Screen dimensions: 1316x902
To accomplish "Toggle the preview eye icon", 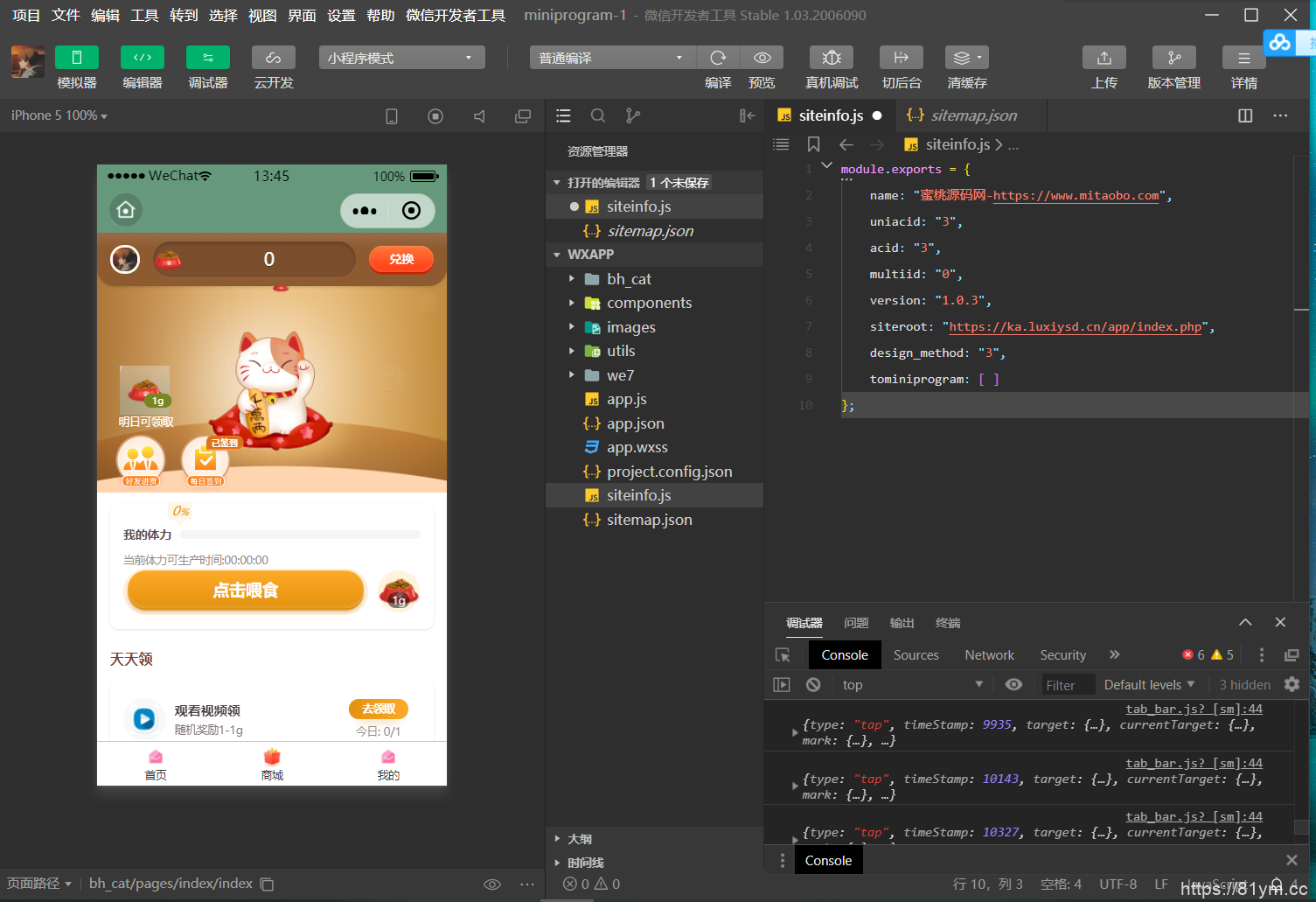I will click(x=762, y=58).
